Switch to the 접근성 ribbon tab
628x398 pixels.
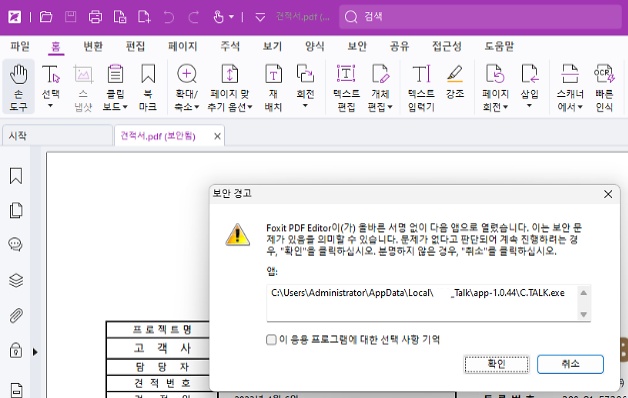point(447,46)
